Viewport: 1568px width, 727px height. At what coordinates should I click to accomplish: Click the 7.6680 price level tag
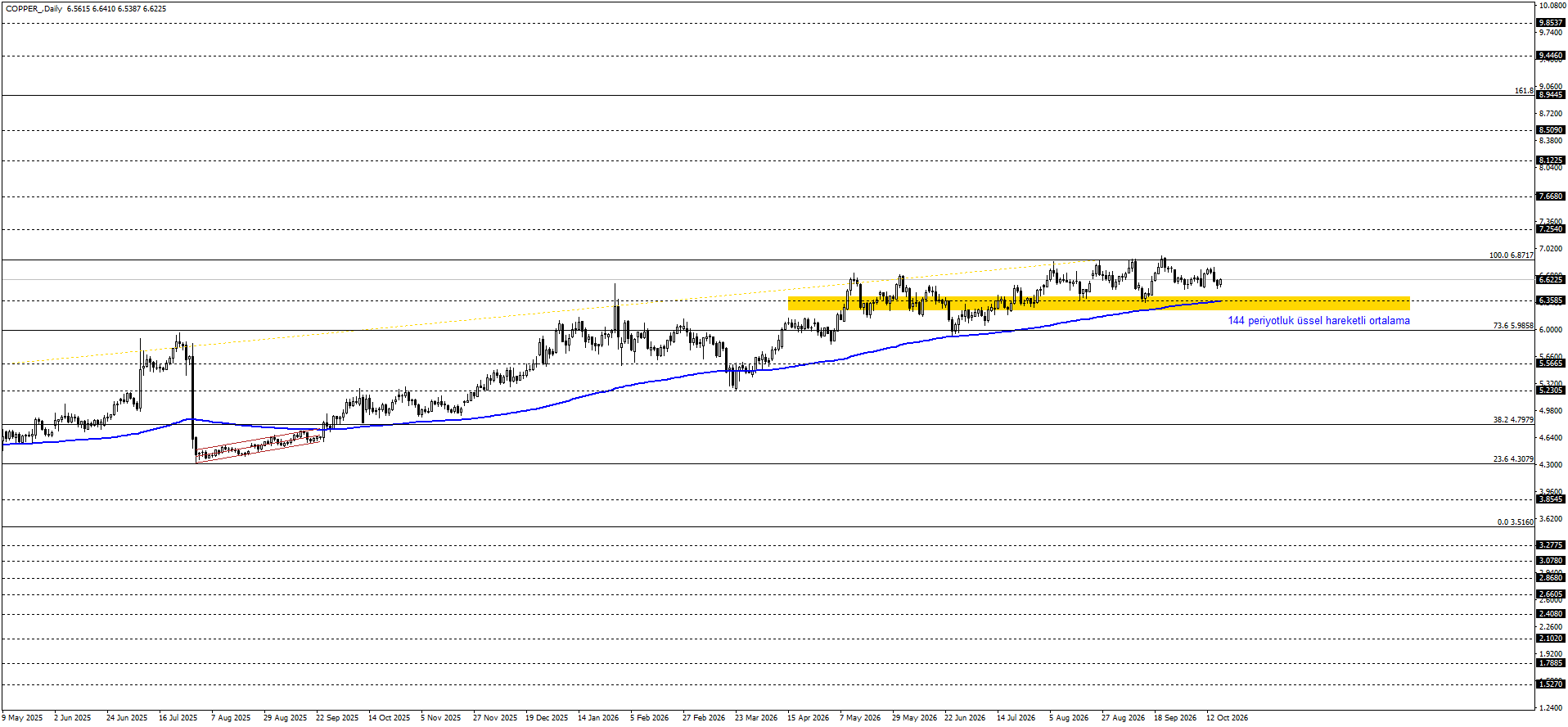click(1551, 196)
